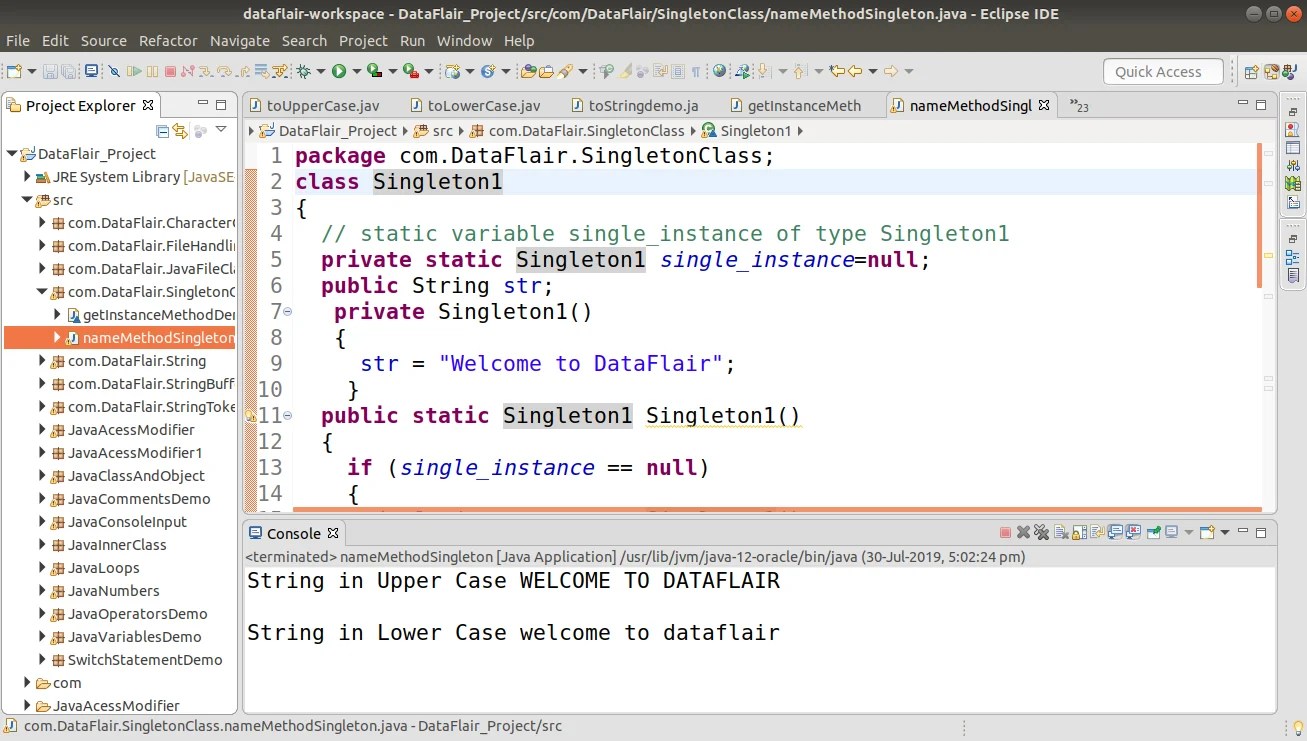This screenshot has height=741, width=1307.
Task: Maximize the Console view panel
Action: click(x=1260, y=533)
